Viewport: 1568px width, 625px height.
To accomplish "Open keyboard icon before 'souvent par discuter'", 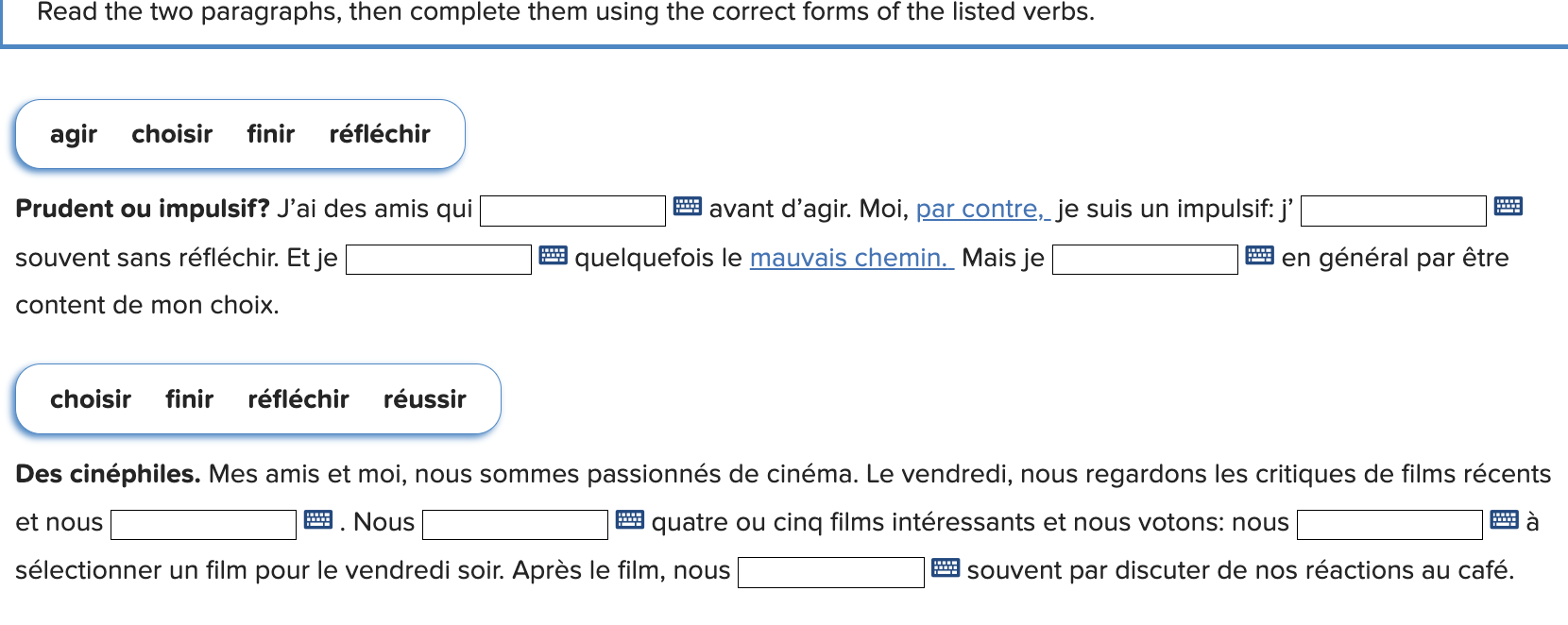I will click(945, 568).
